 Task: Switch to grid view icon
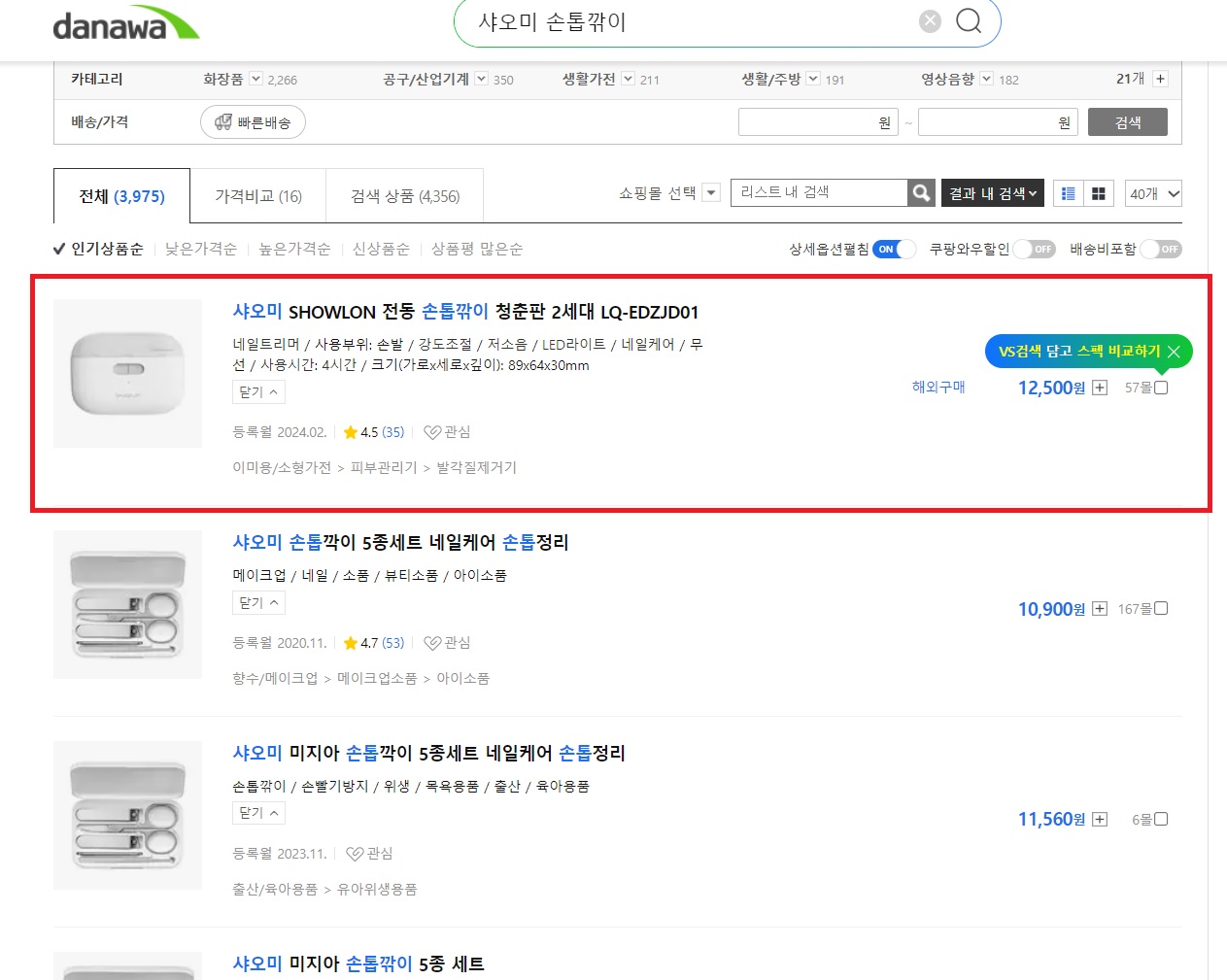click(x=1098, y=193)
